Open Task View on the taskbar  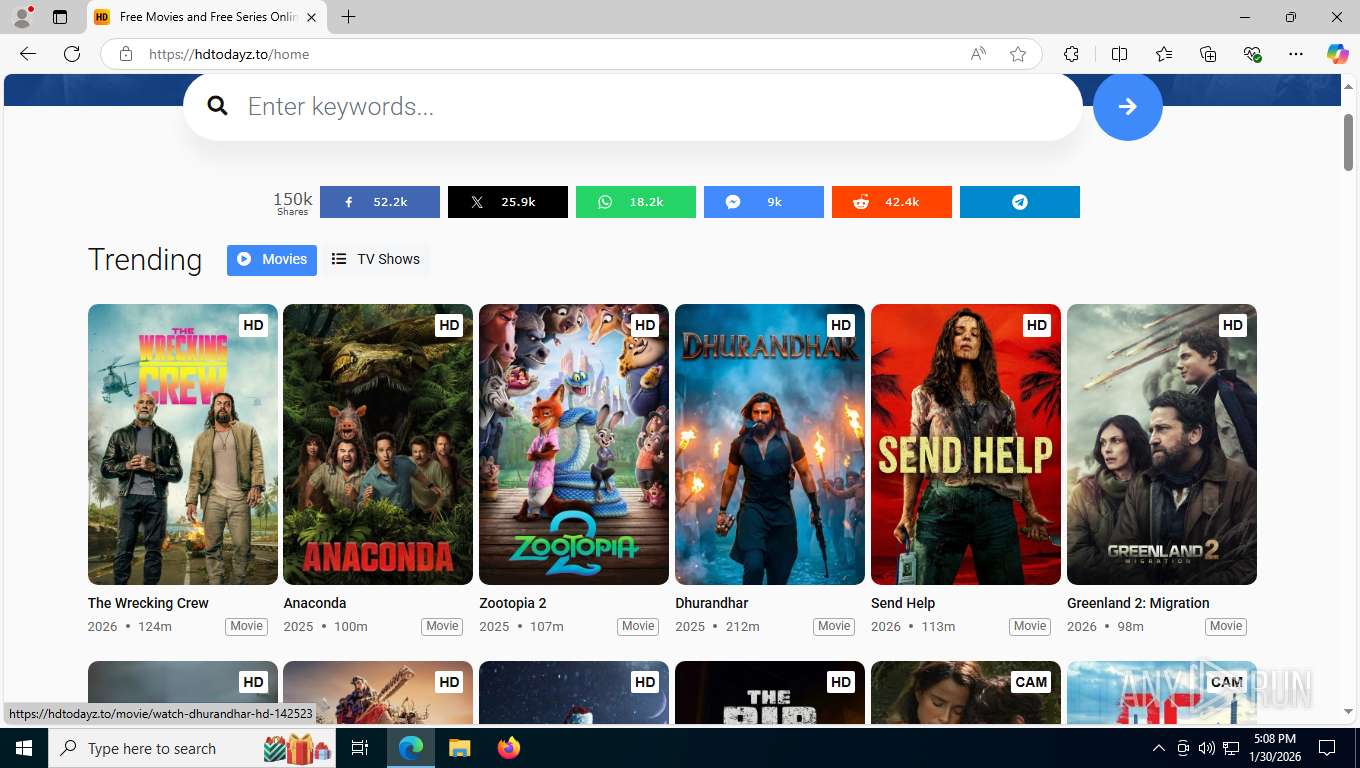point(360,748)
